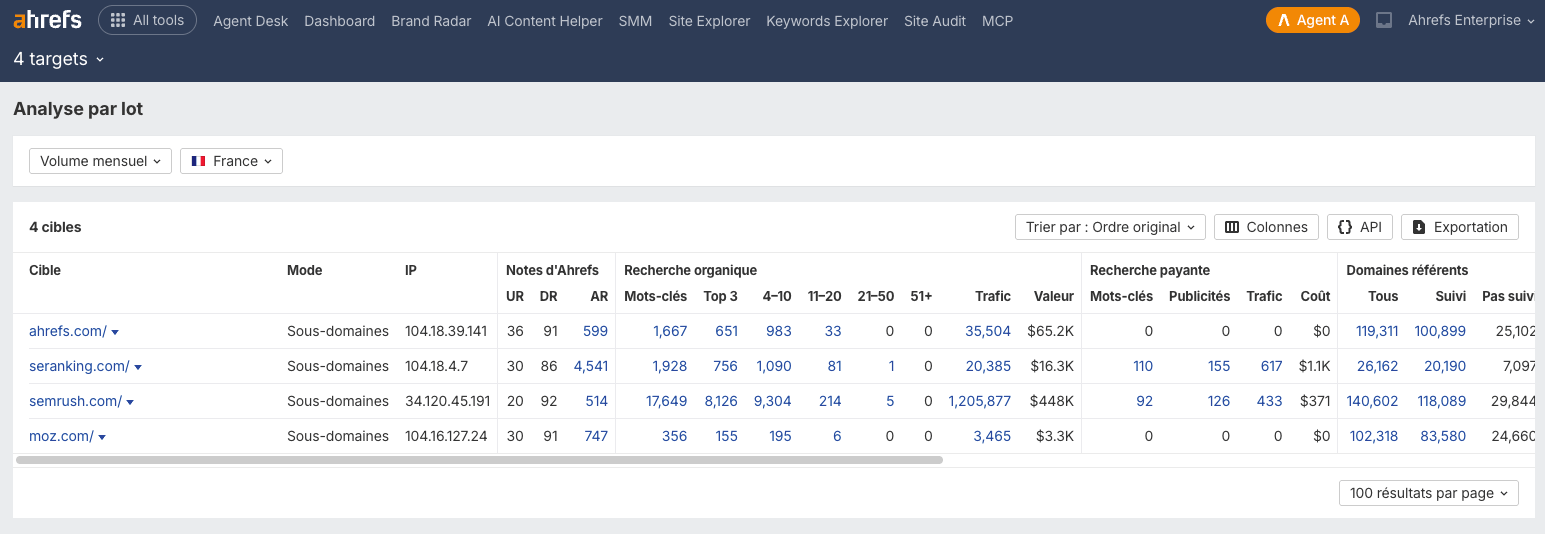
Task: Click the Ahrefs logo
Action: tap(47, 20)
